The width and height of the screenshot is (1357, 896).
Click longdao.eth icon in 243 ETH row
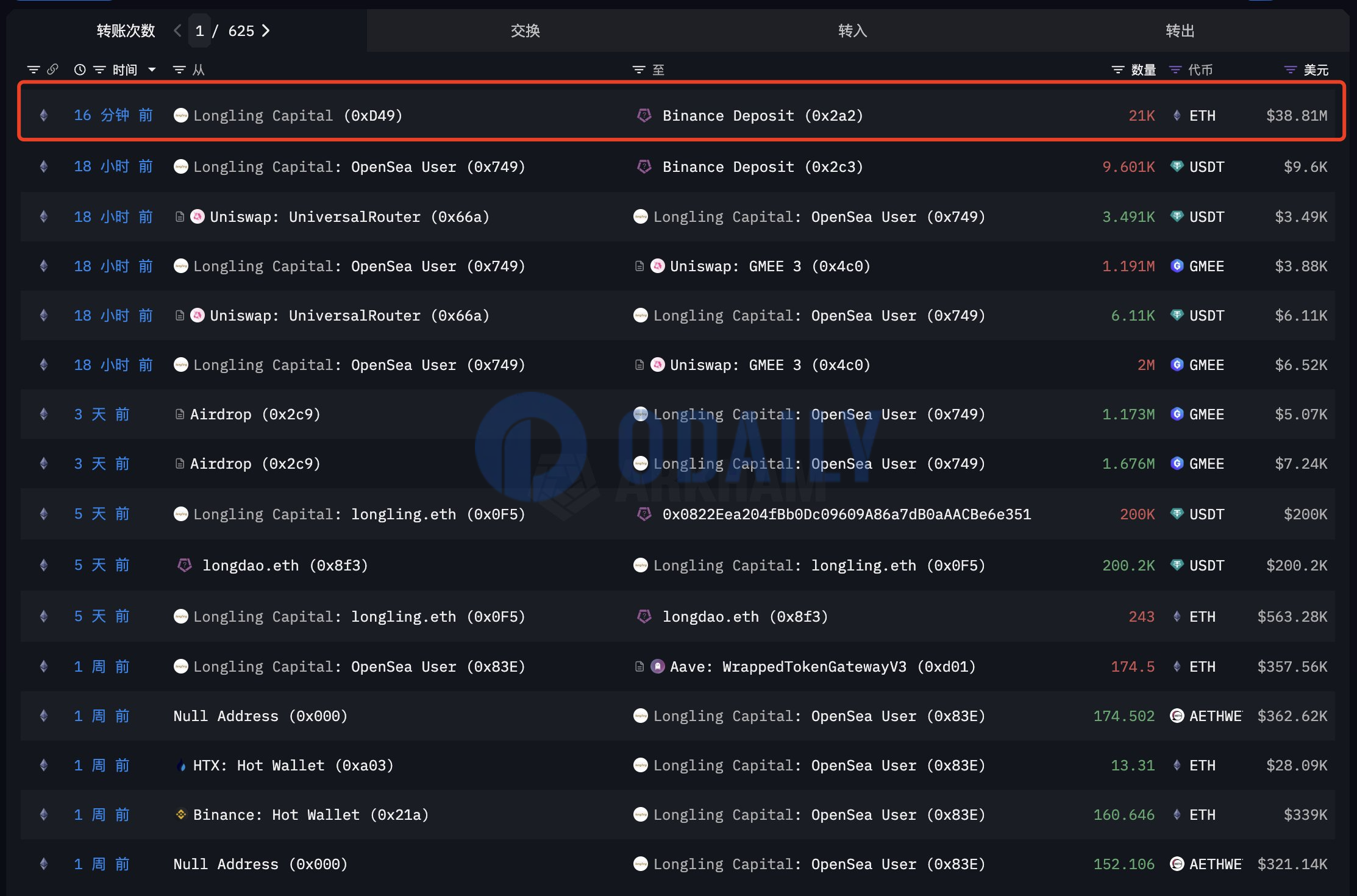(x=644, y=616)
